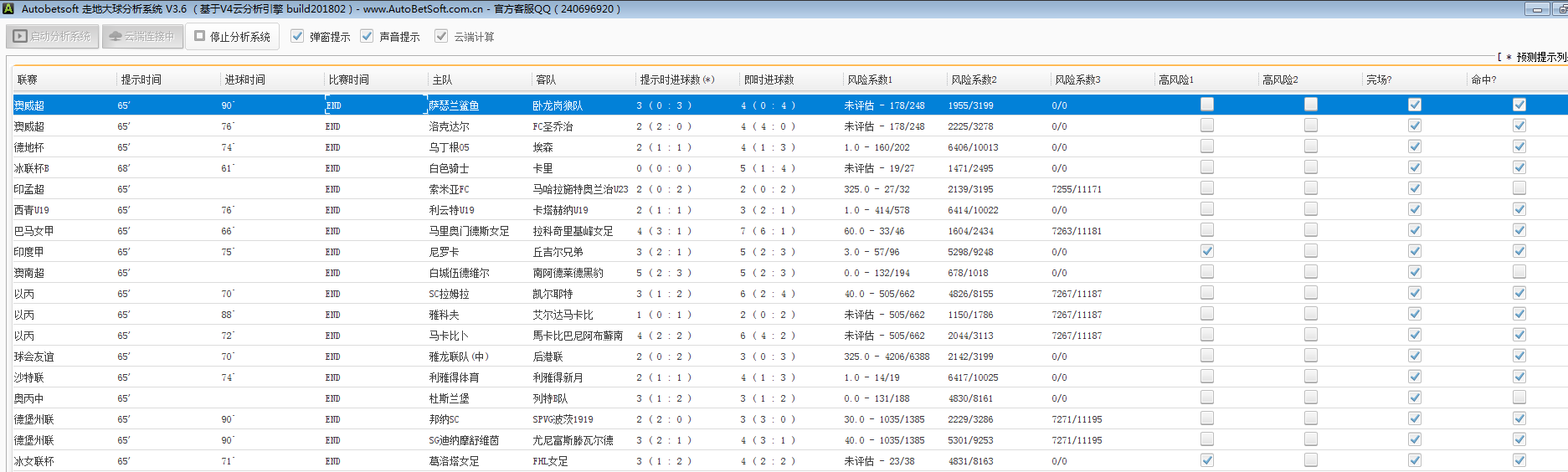1568x472 pixels.
Task: Click the play icon on 启动分析系统
Action: (x=21, y=37)
